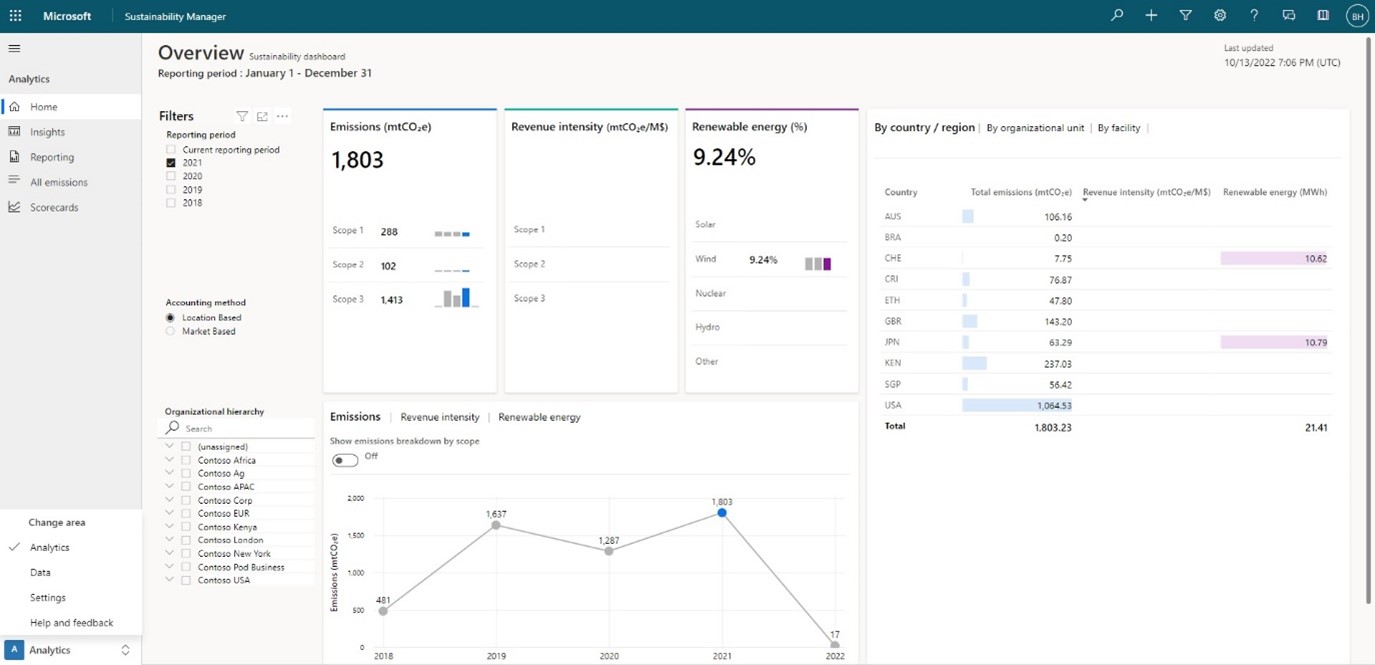Click the Scorecards icon in the sidebar

(14, 207)
